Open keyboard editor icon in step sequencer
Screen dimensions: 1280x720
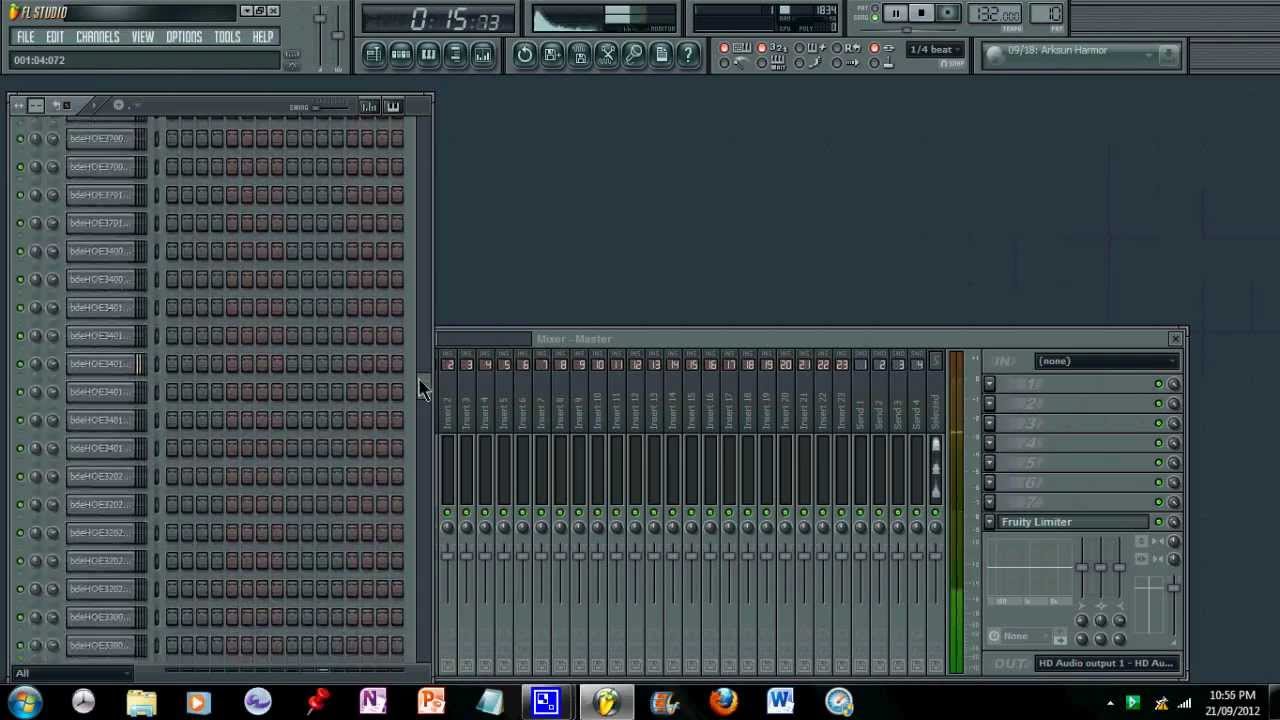tap(392, 106)
